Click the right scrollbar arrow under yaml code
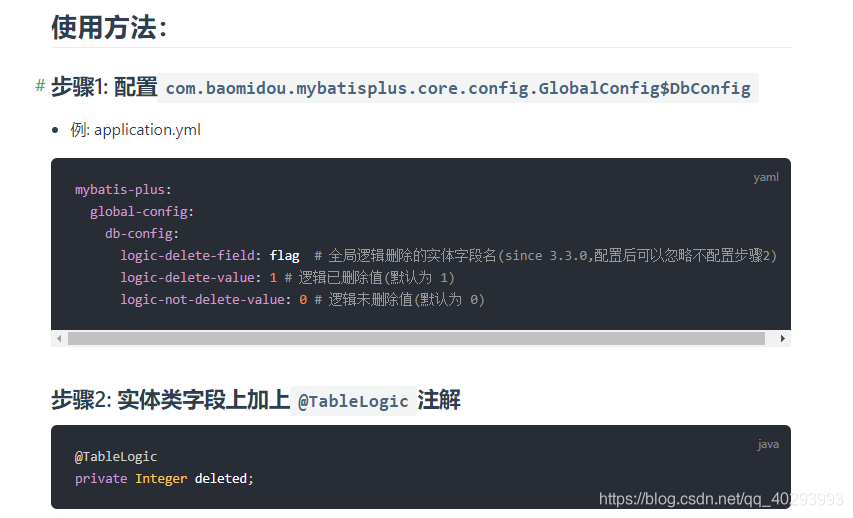The height and width of the screenshot is (518, 853). pyautogui.click(x=782, y=338)
